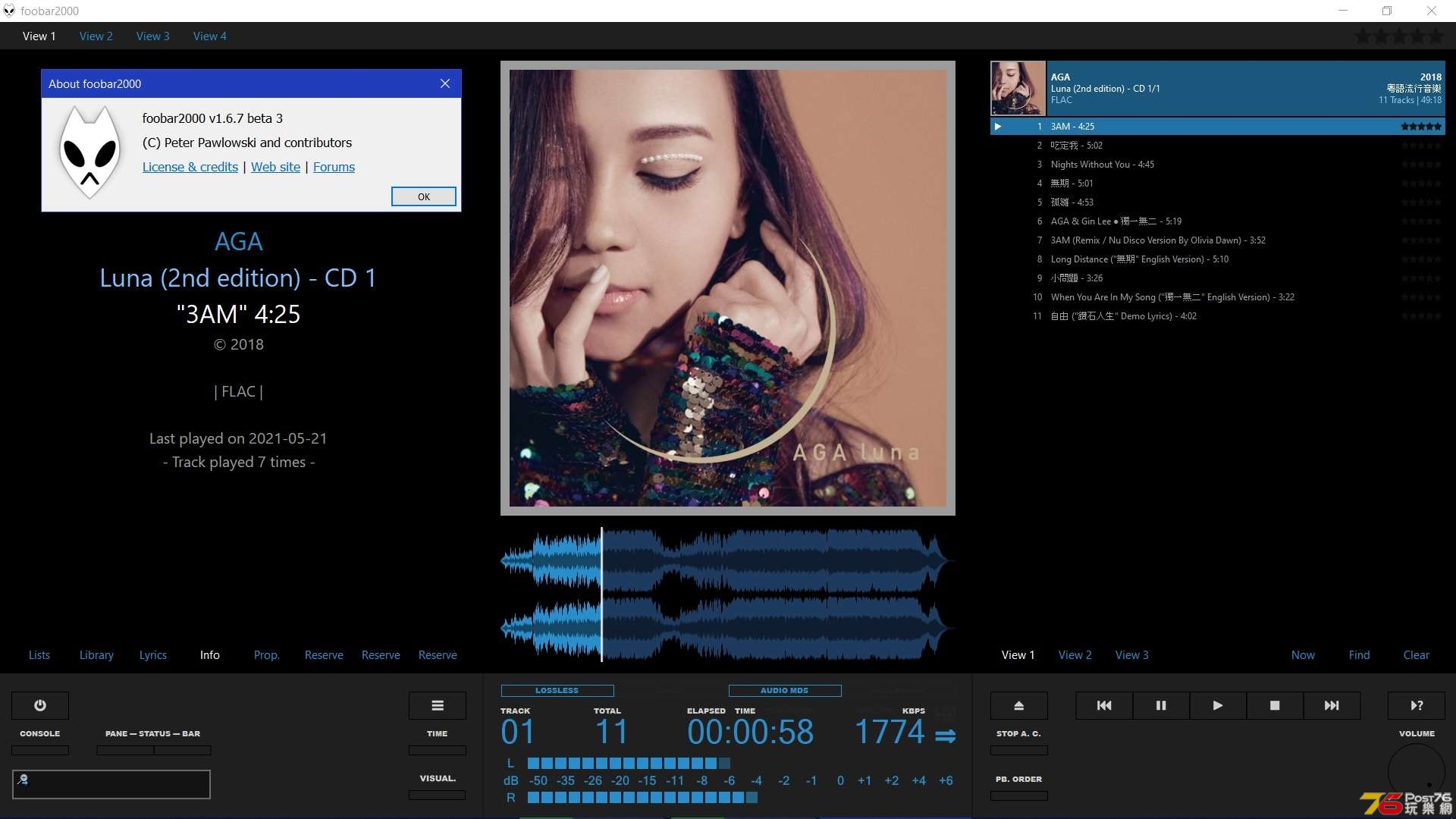The width and height of the screenshot is (1456, 819).
Task: Select track 10 When You Are In My Song
Action: click(1218, 297)
